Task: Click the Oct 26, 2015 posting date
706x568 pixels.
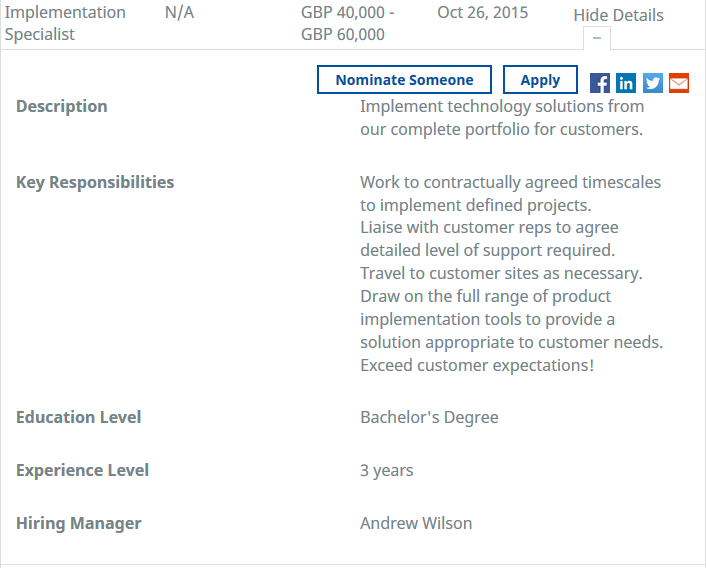Action: click(483, 13)
